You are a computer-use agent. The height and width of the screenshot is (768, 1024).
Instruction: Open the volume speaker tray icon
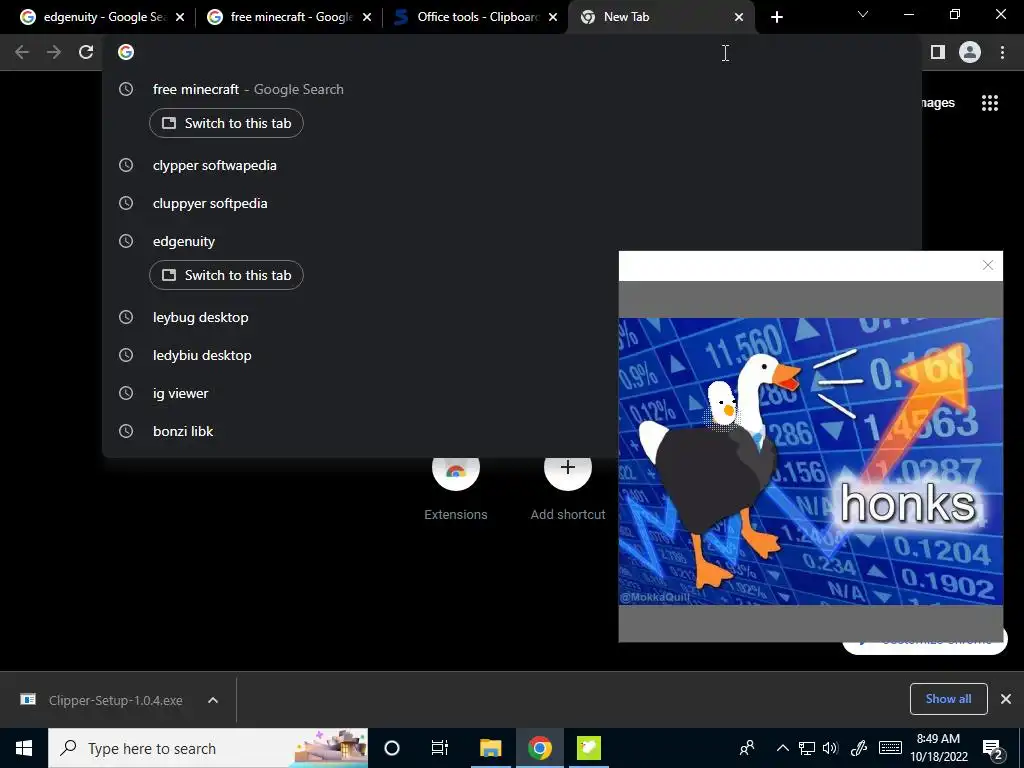click(830, 748)
